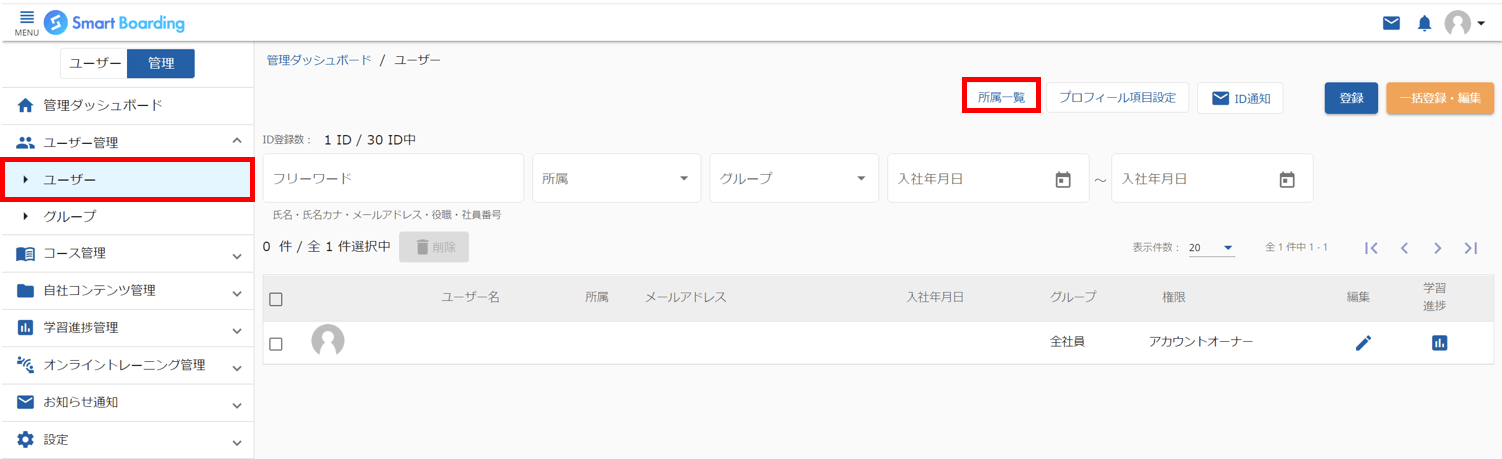This screenshot has width=1502, height=459.
Task: Open the mail icon in header
Action: pos(1391,23)
